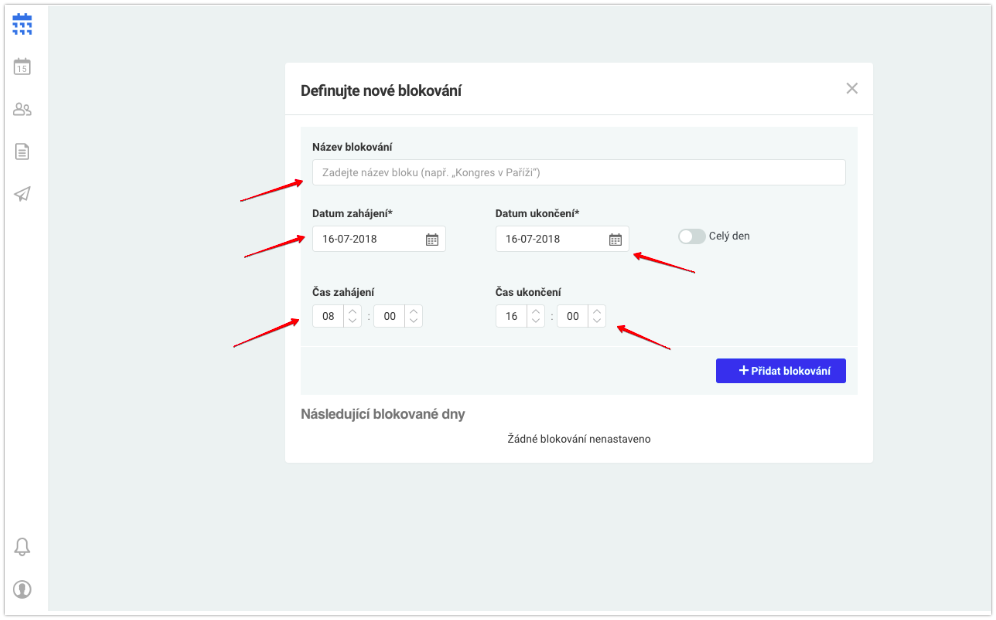Open the user profile icon
Image resolution: width=996 pixels, height=620 pixels.
[22, 590]
